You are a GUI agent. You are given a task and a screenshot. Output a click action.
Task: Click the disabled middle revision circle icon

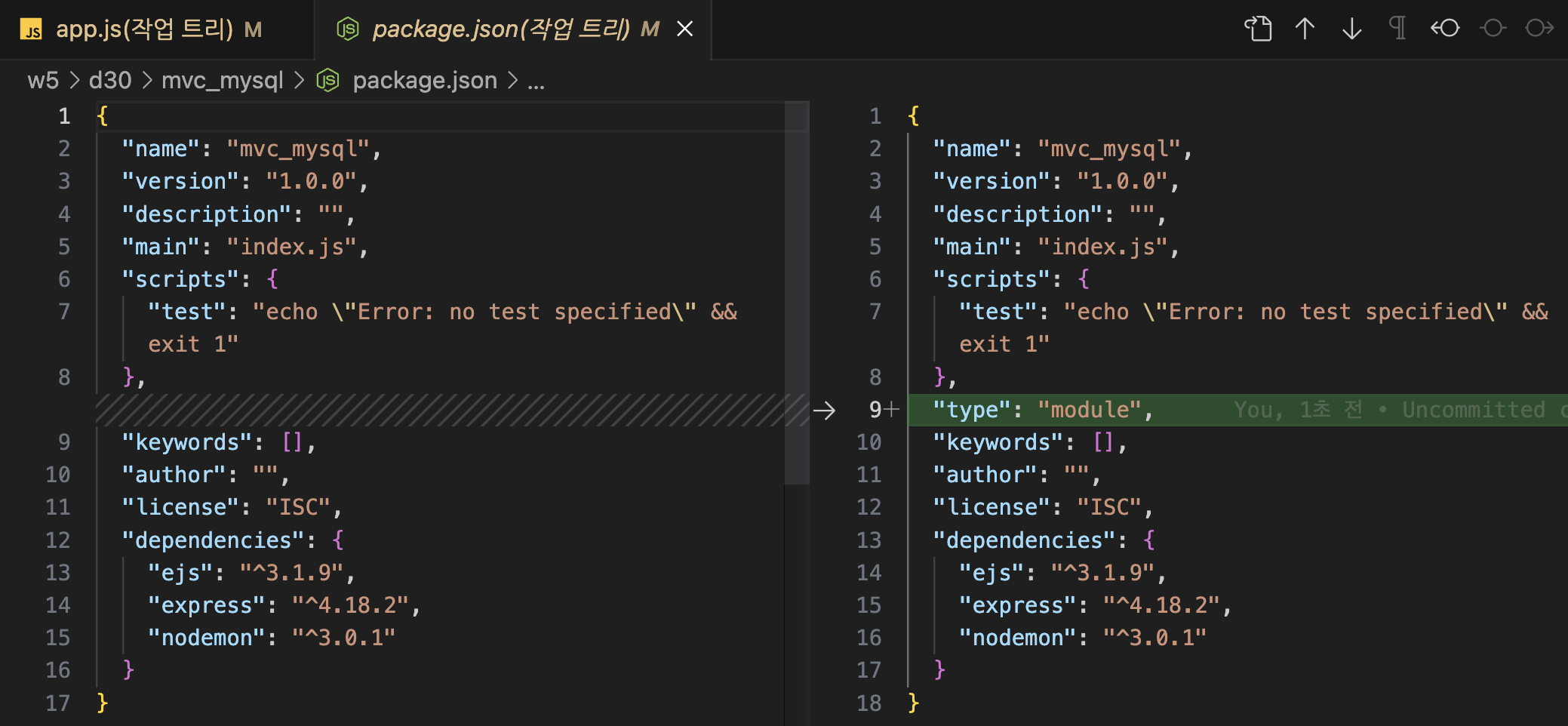point(1493,29)
